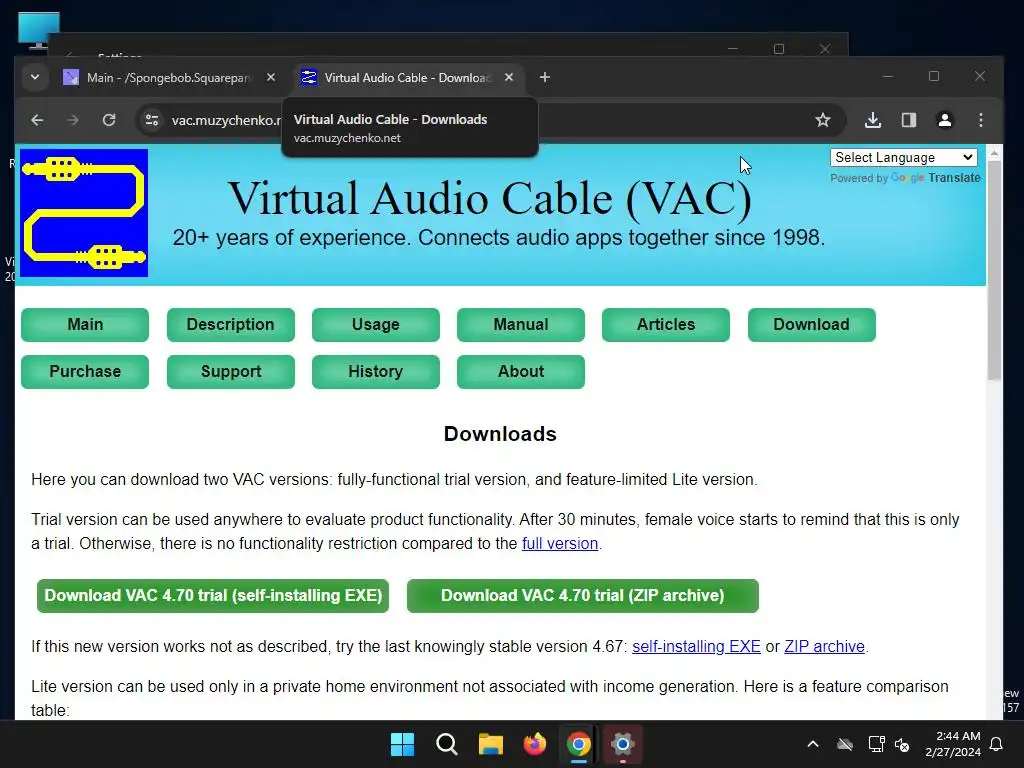Open Windows Search from taskbar

(447, 744)
